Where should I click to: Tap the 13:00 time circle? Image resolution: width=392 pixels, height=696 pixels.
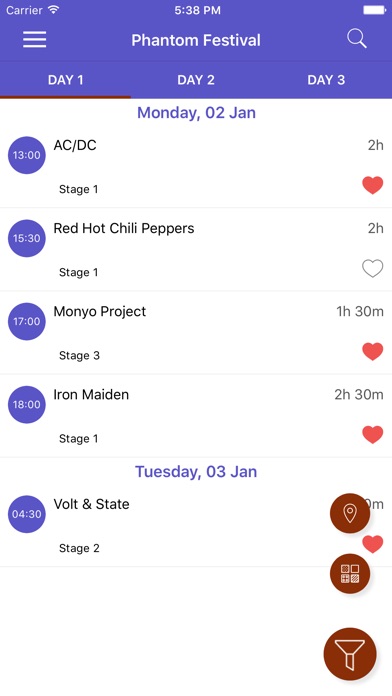coord(27,155)
